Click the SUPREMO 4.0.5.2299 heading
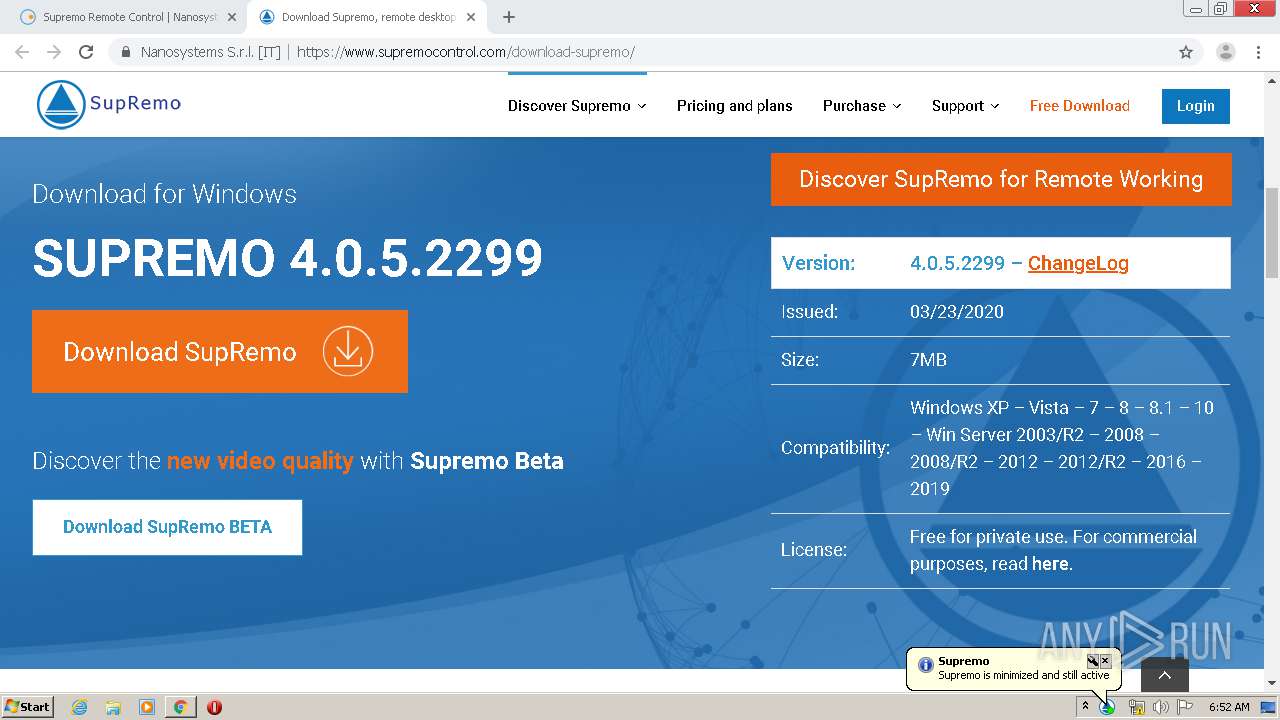Viewport: 1280px width, 720px height. pyautogui.click(x=287, y=259)
